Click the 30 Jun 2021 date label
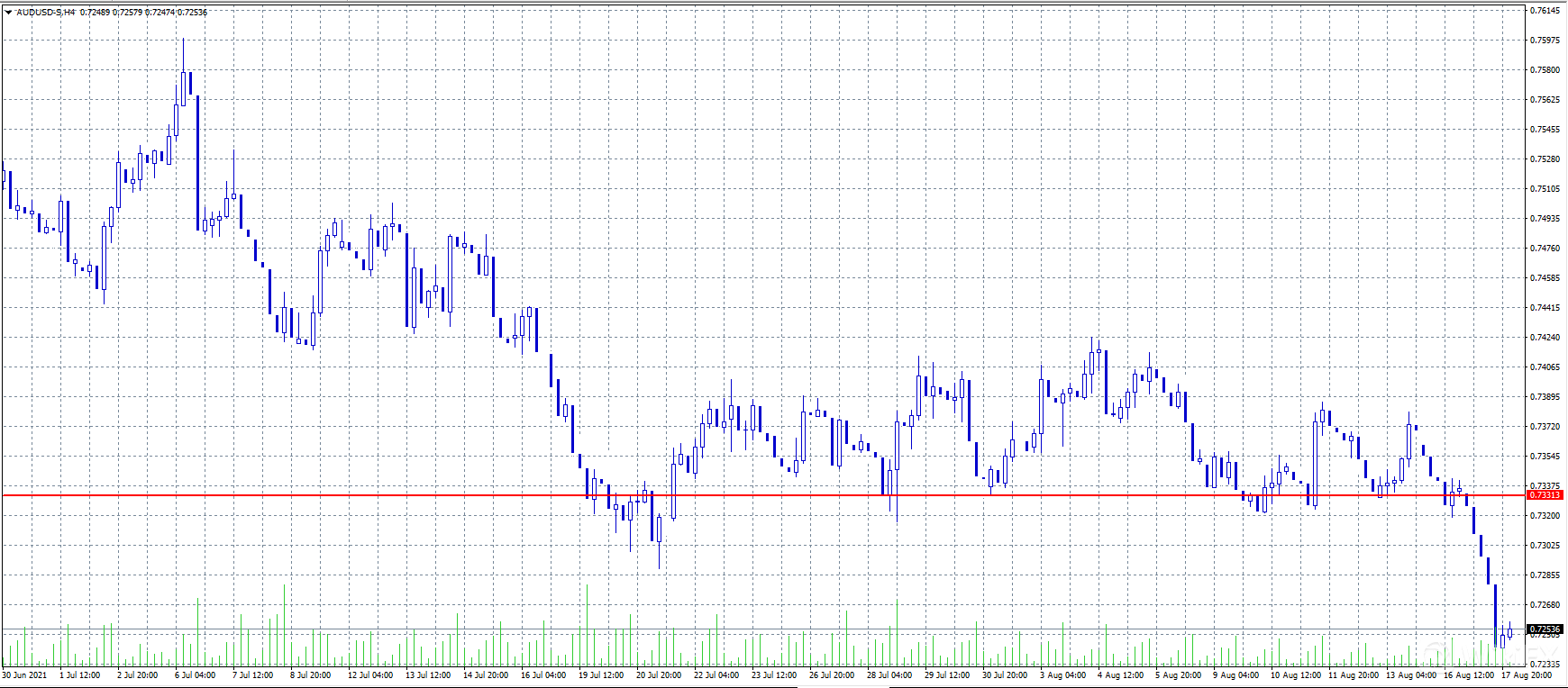 (x=24, y=674)
